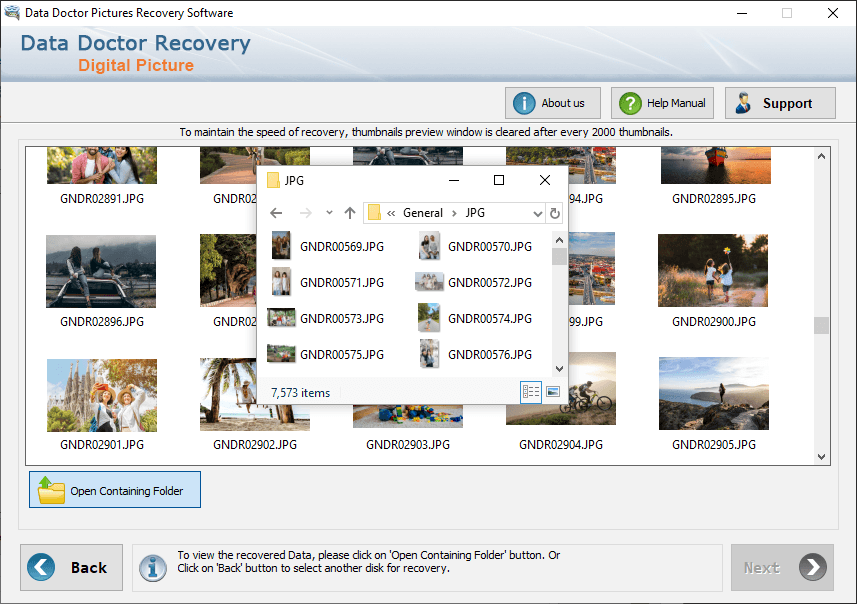This screenshot has height=604, width=857.
Task: Click the 7,573 items status text
Action: 301,392
